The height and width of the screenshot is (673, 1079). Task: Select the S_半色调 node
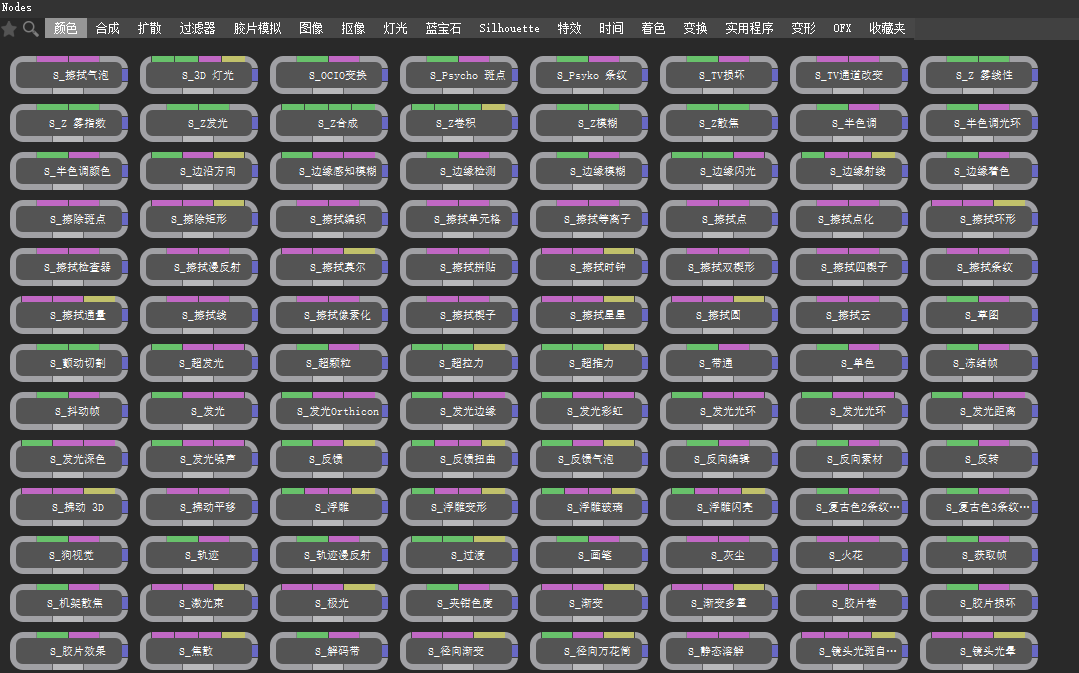click(849, 123)
